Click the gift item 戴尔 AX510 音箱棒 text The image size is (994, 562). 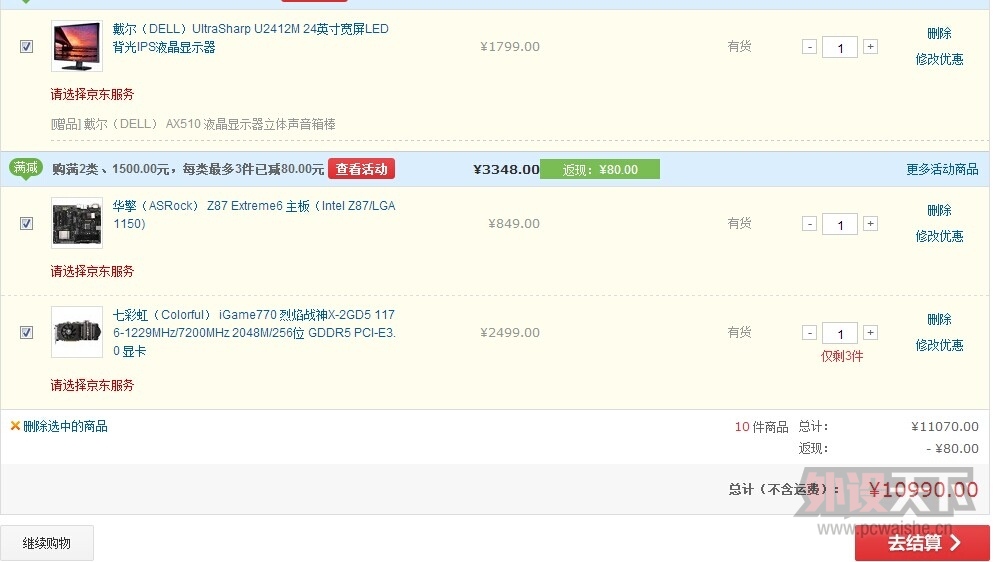tap(193, 124)
